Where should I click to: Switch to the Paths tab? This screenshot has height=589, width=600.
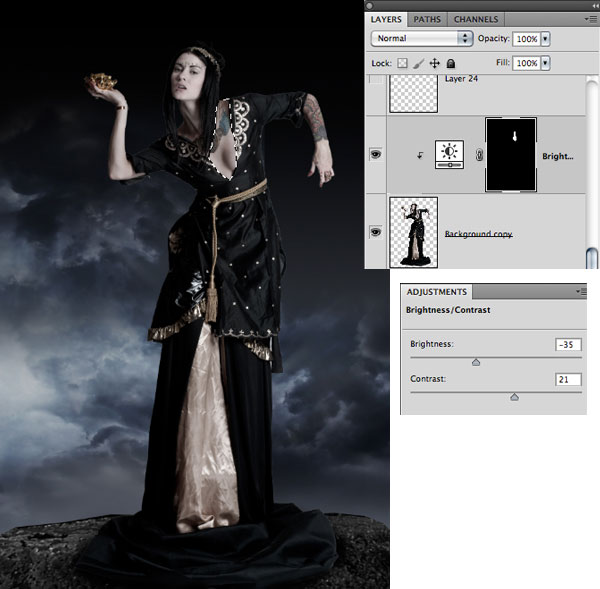(425, 19)
